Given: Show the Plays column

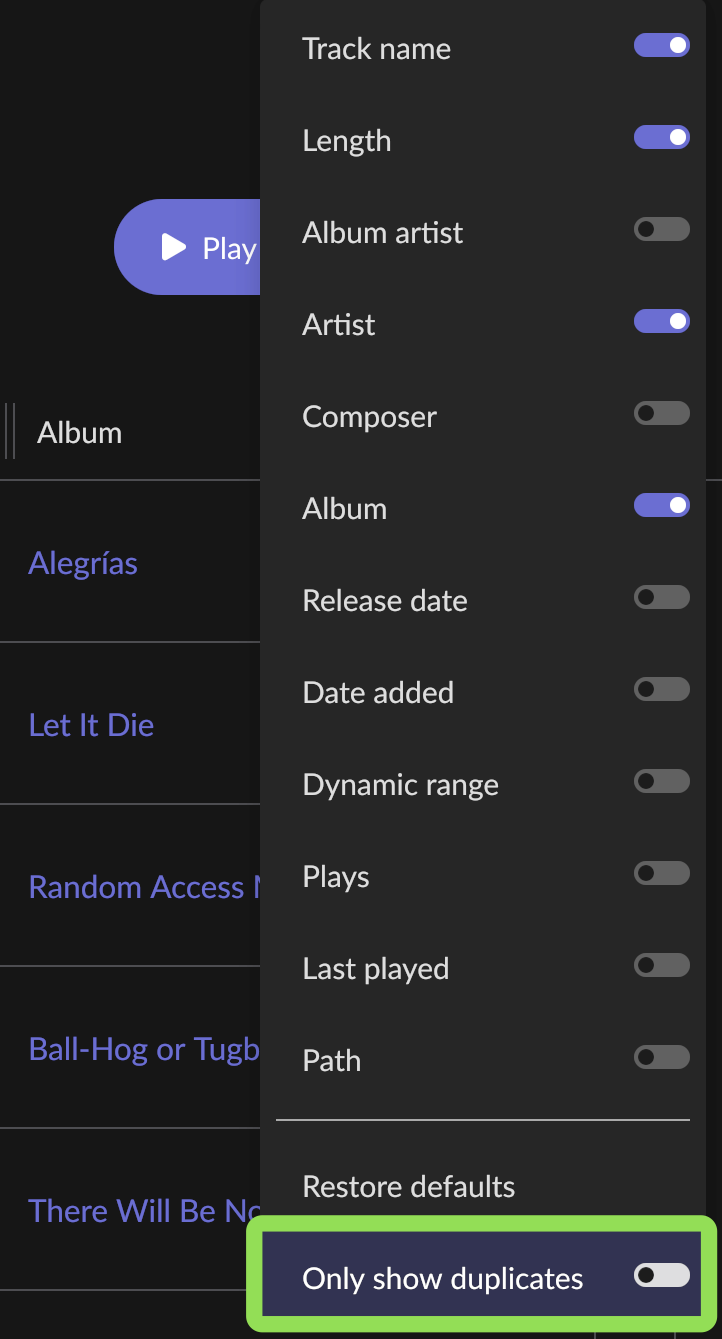Looking at the screenshot, I should coord(661,874).
